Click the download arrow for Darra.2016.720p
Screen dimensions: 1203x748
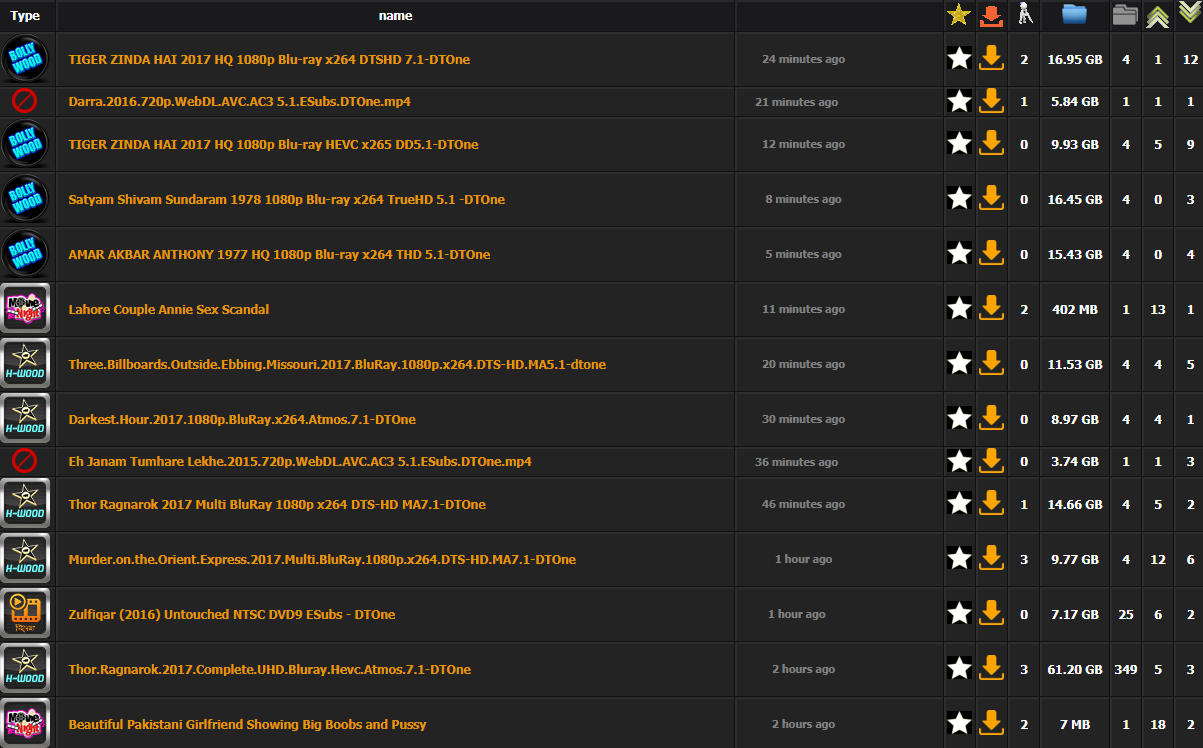991,101
